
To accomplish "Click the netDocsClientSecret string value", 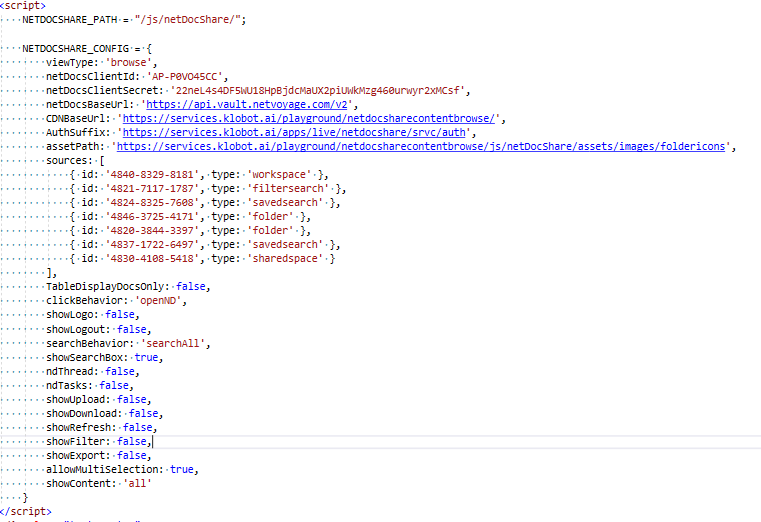I will tap(318, 91).
